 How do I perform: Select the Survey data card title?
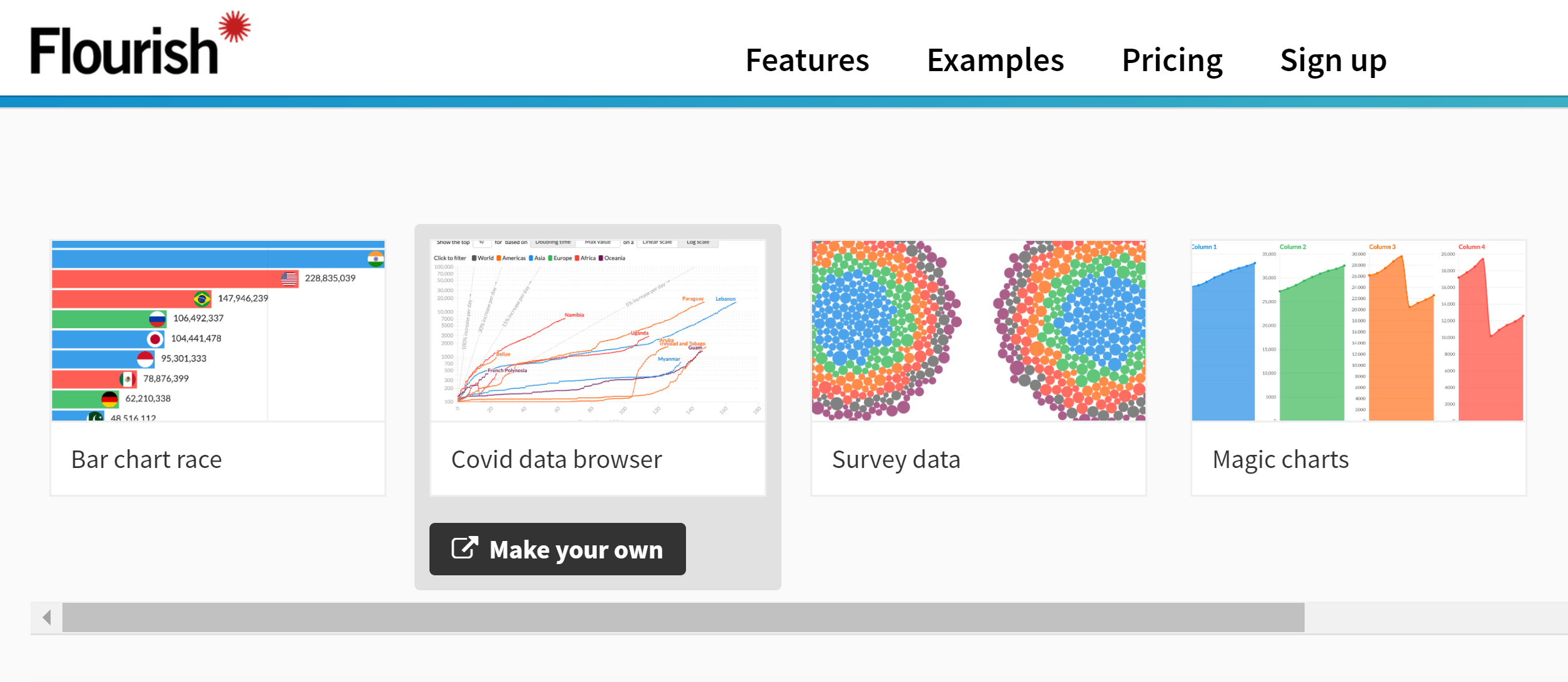[896, 460]
